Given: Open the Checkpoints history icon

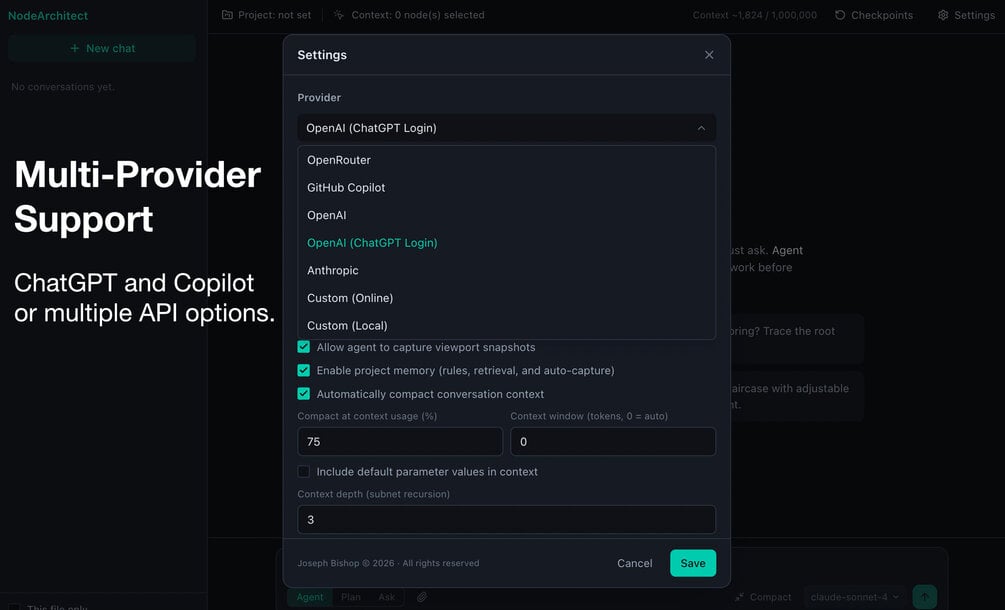Looking at the screenshot, I should tap(840, 15).
